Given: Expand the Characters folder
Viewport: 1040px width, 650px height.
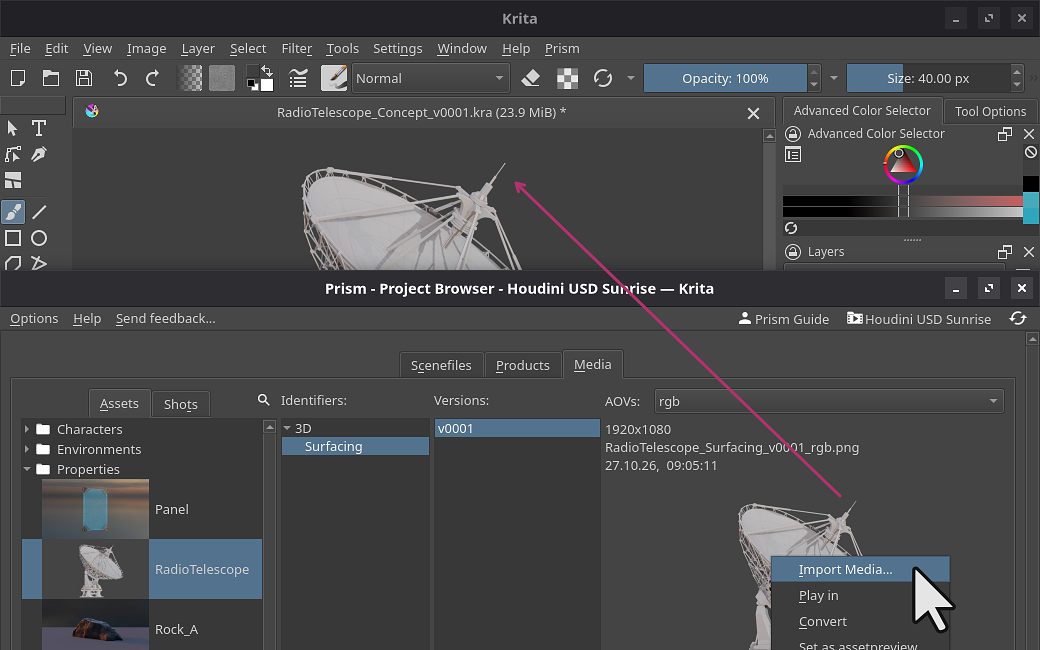Looking at the screenshot, I should 27,429.
